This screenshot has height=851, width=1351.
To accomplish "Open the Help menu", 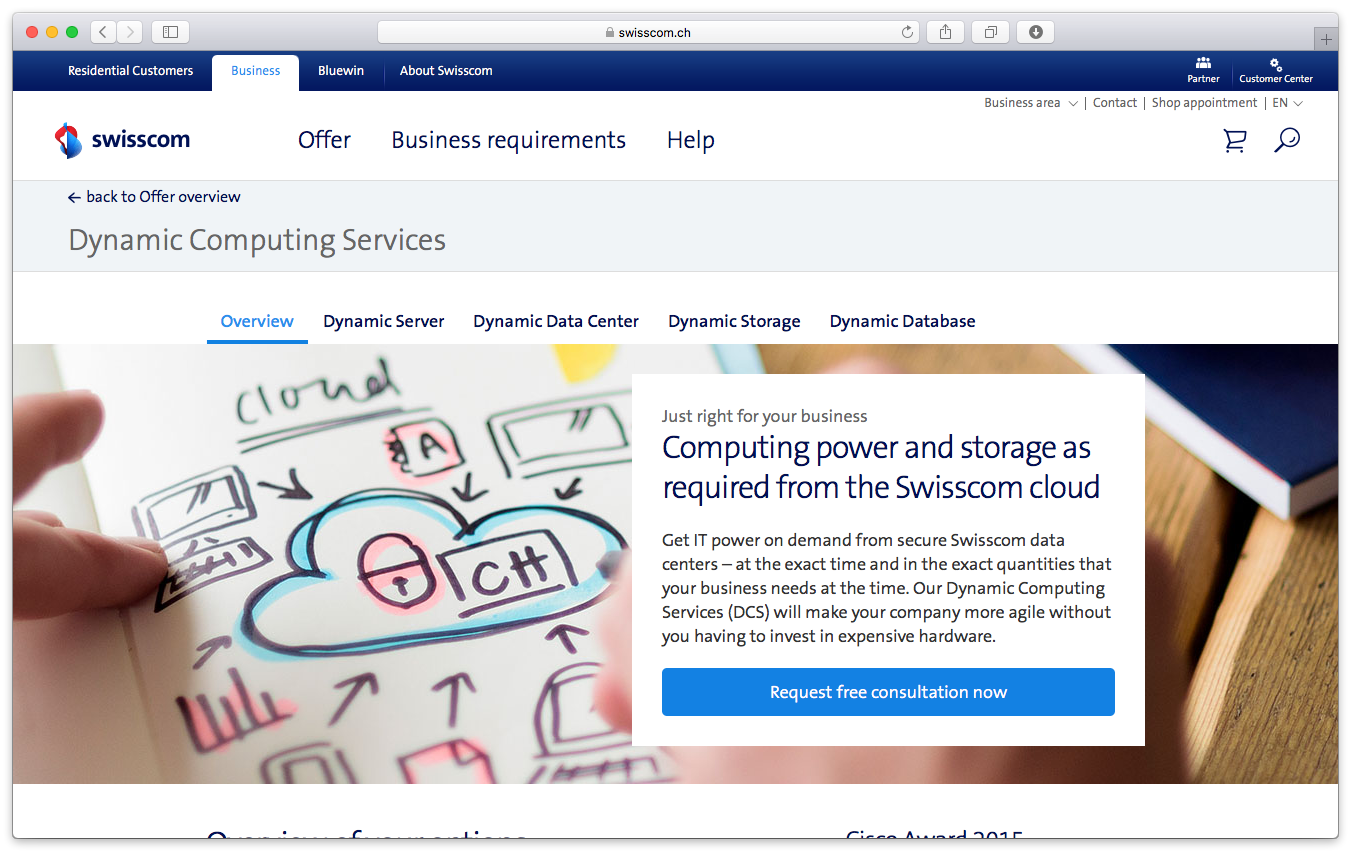I will 690,141.
